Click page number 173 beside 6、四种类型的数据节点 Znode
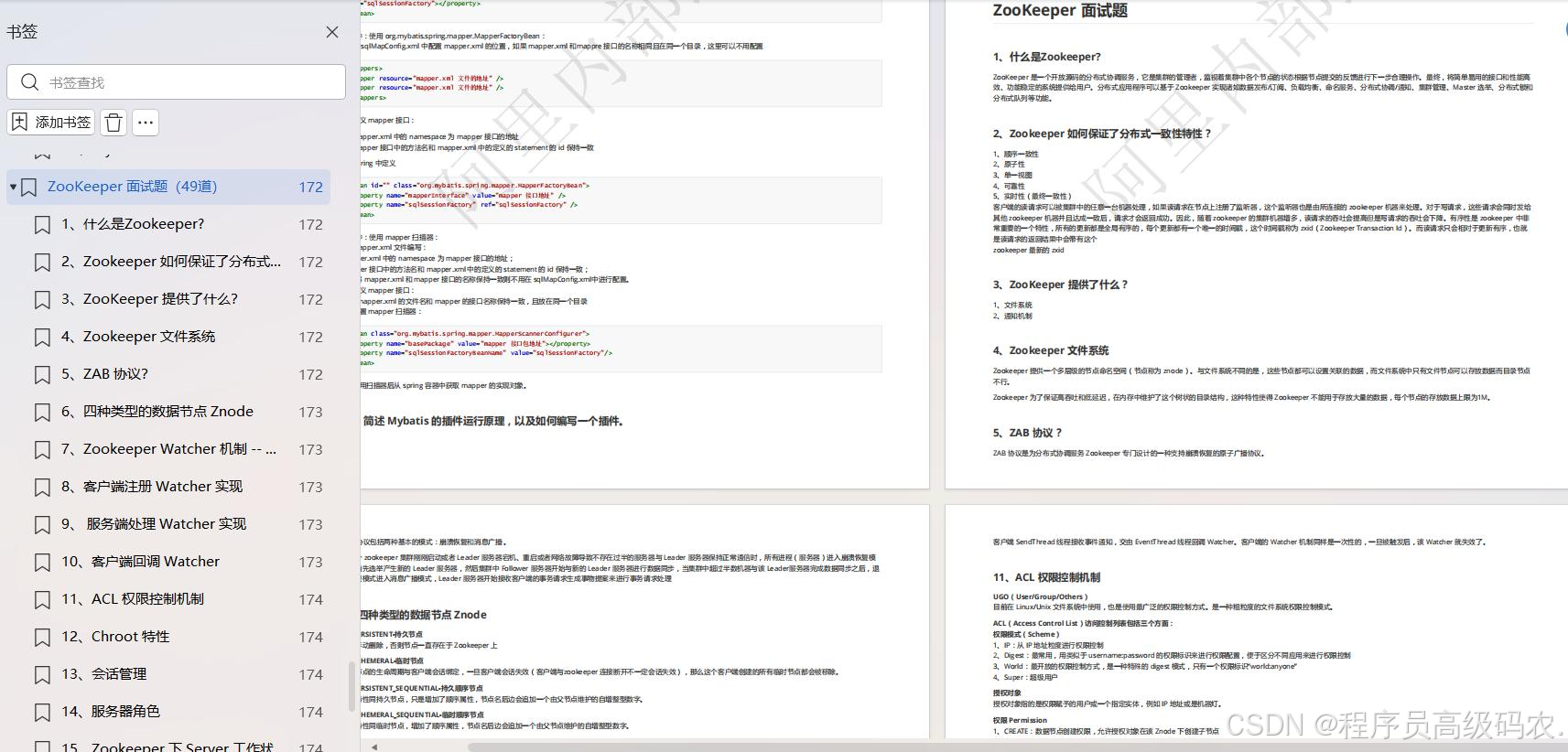This screenshot has height=752, width=1568. pyautogui.click(x=310, y=413)
